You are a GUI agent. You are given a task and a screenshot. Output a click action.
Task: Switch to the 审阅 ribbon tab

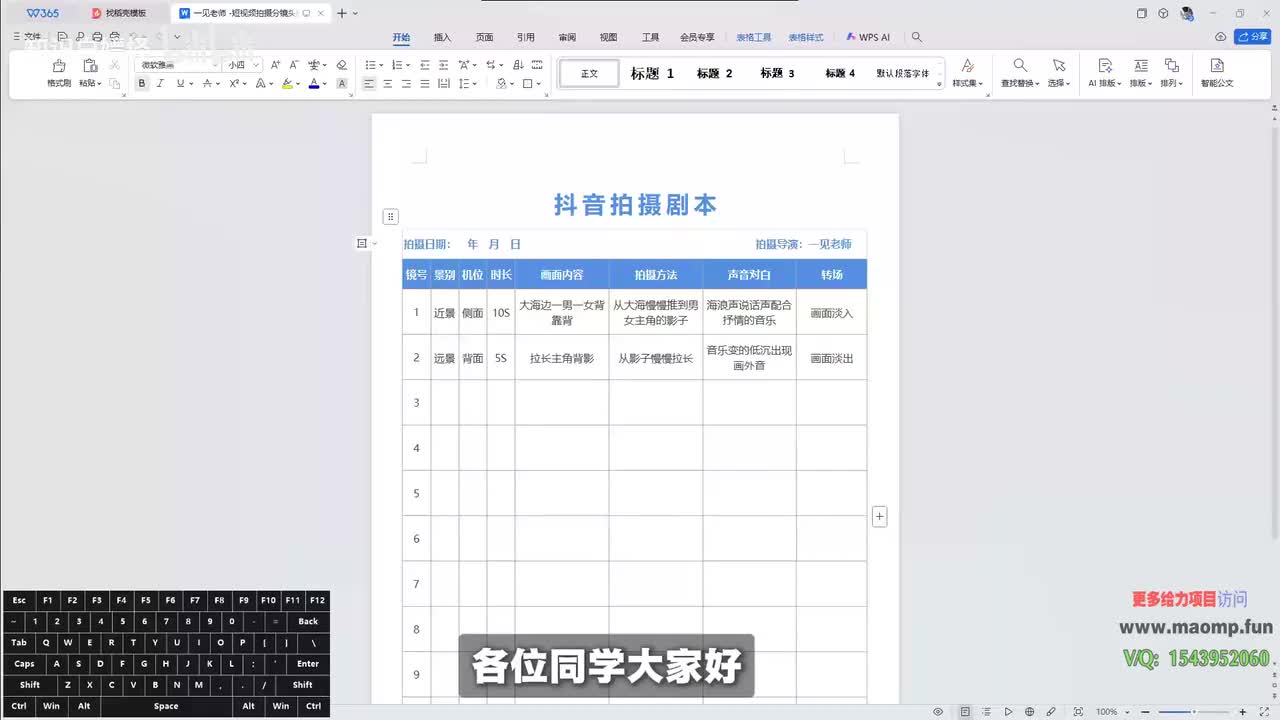pyautogui.click(x=567, y=37)
